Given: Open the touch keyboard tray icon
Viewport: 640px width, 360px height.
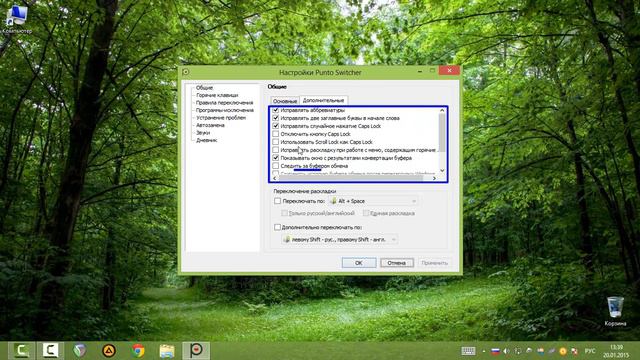Looking at the screenshot, I should pyautogui.click(x=468, y=351).
